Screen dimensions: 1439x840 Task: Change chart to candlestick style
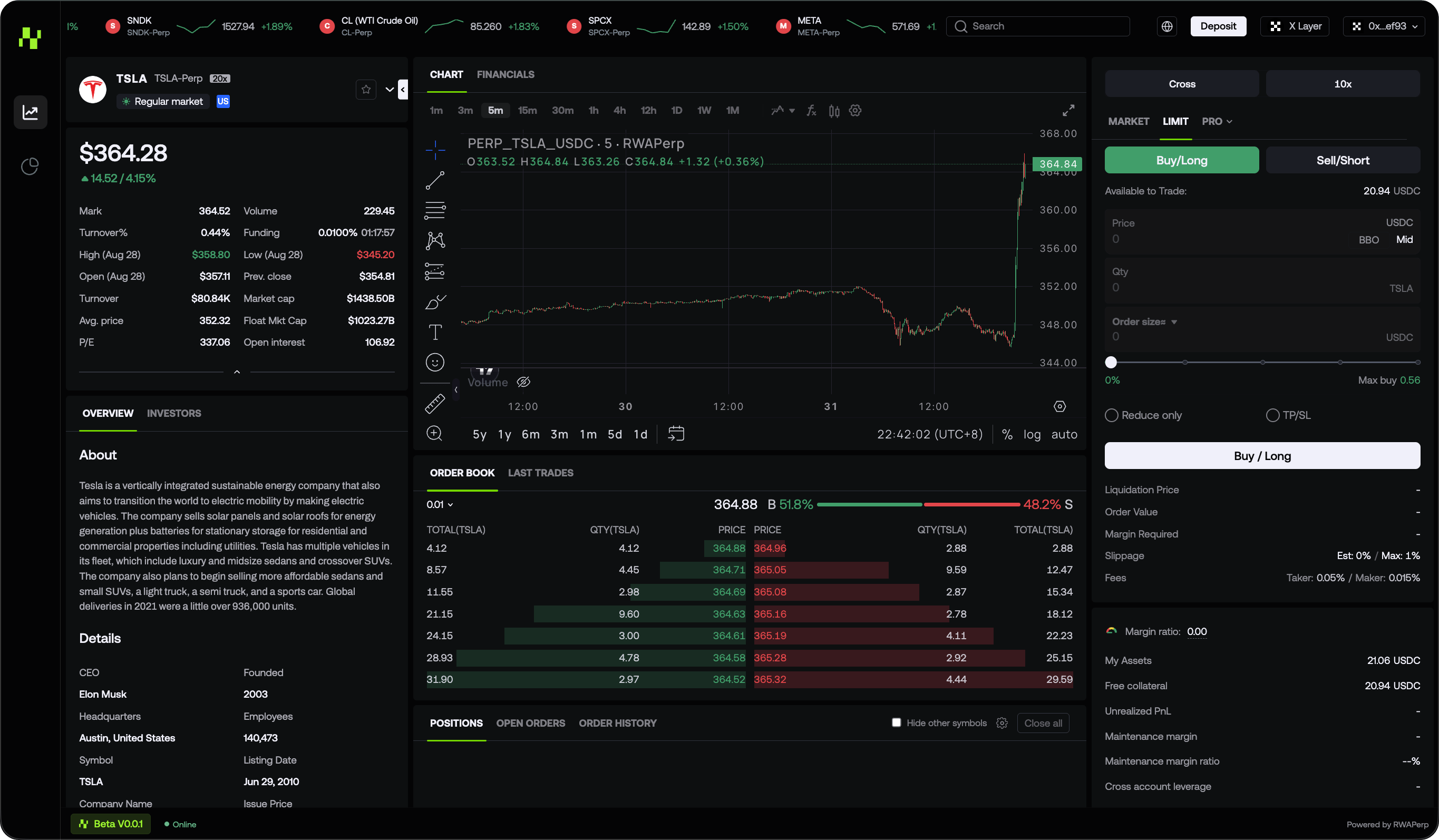tap(834, 111)
